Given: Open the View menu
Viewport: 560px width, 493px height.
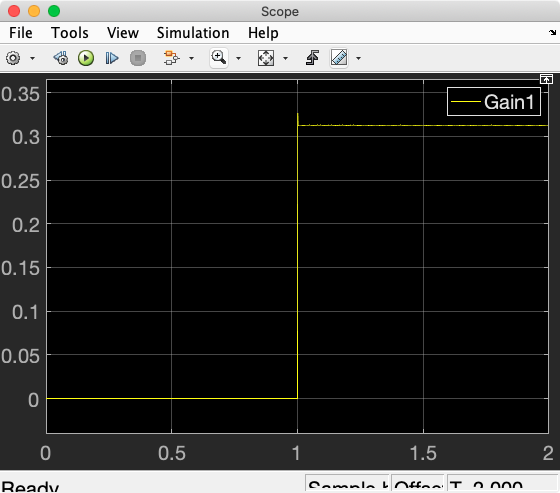Looking at the screenshot, I should [122, 33].
